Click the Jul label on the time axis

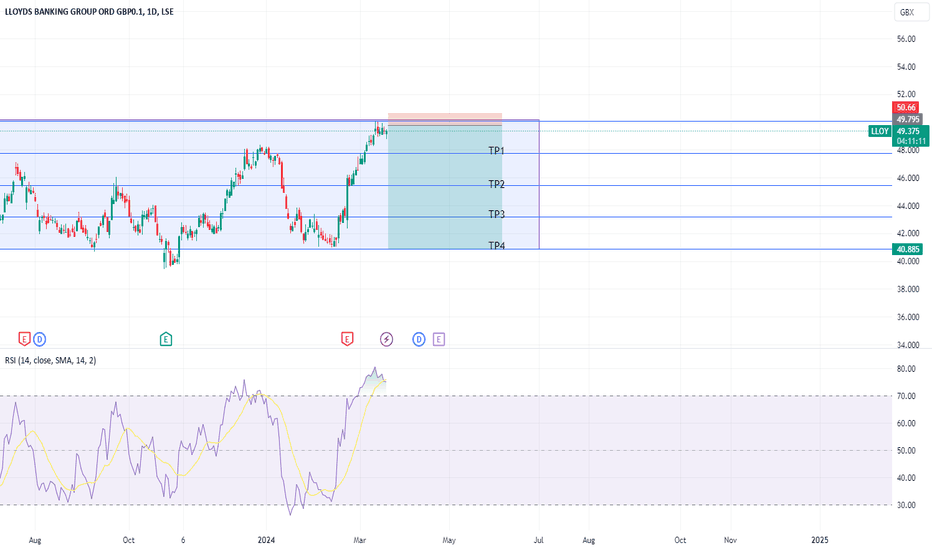[539, 540]
